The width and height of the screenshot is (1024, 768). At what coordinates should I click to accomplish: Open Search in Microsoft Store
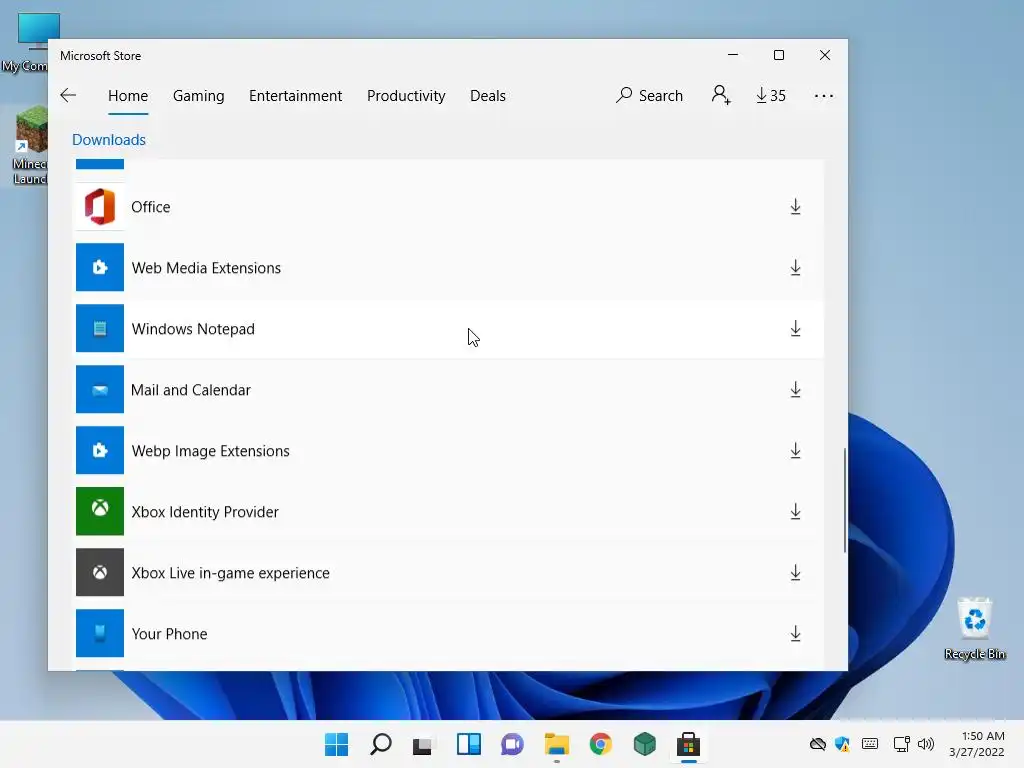coord(649,95)
